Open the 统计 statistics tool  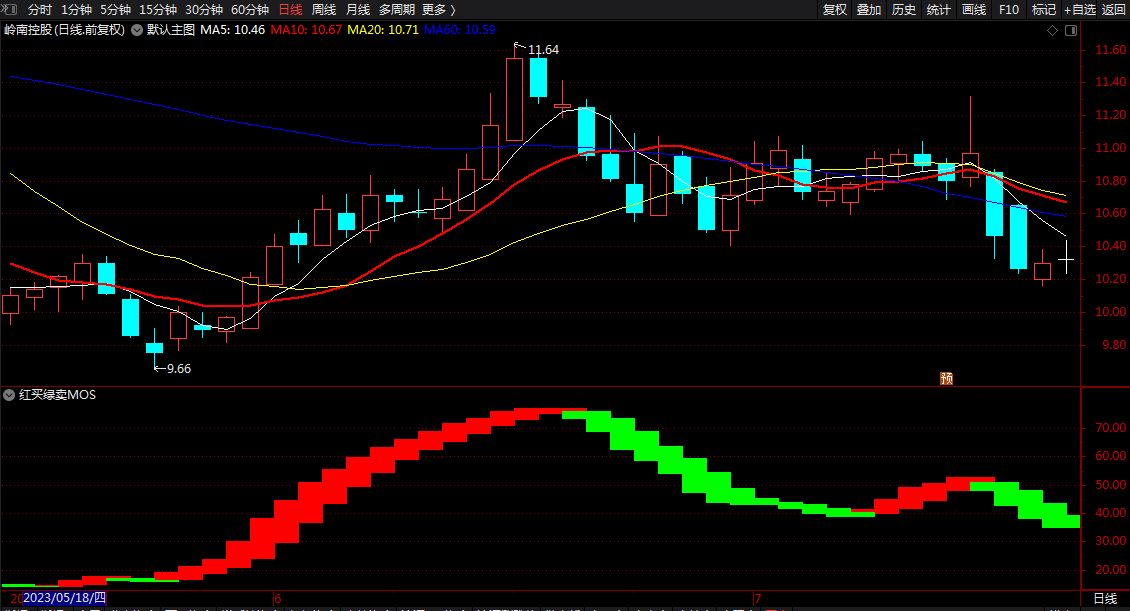tap(938, 9)
